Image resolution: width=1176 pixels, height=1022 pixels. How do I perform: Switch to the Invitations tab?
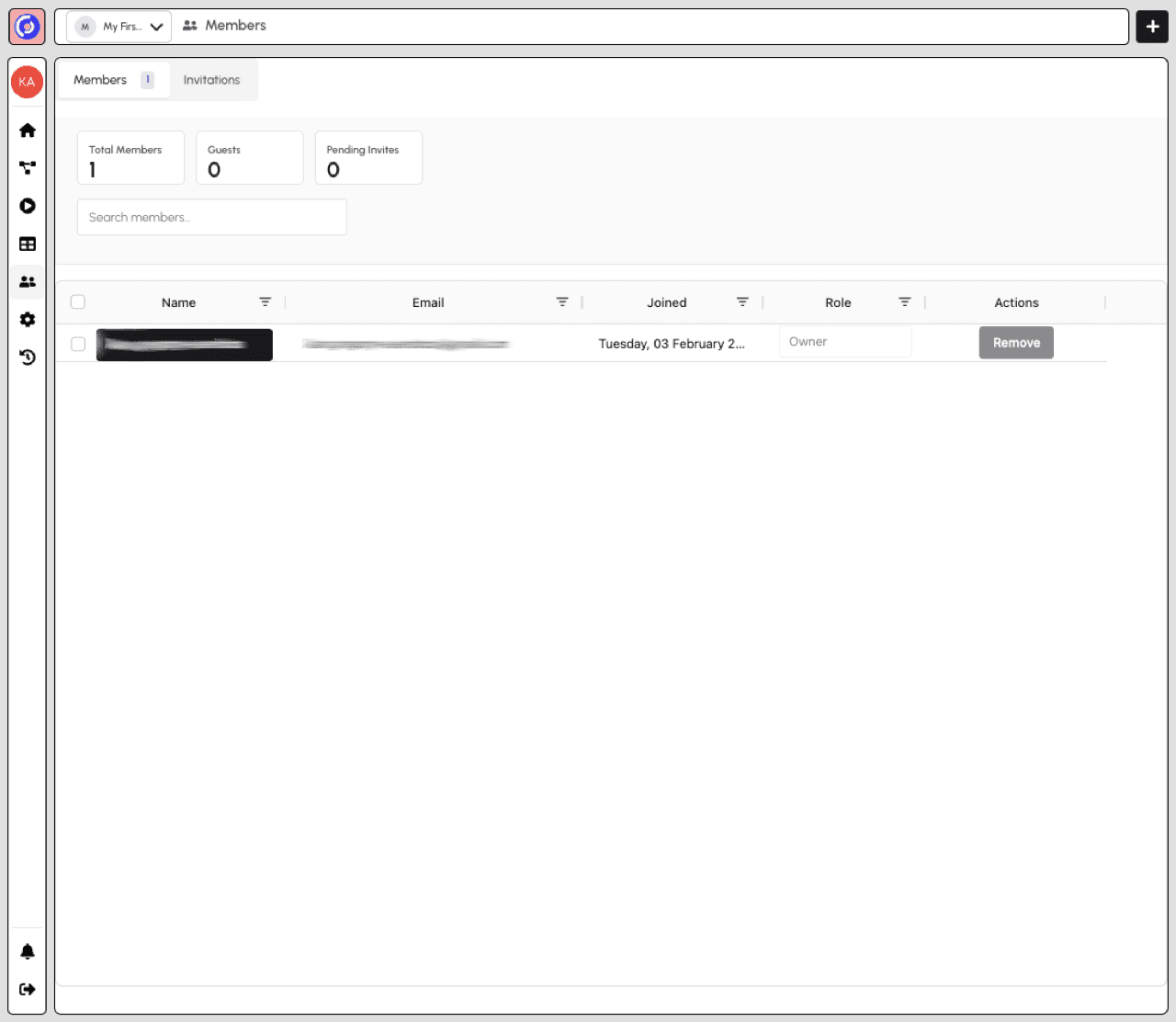[211, 80]
